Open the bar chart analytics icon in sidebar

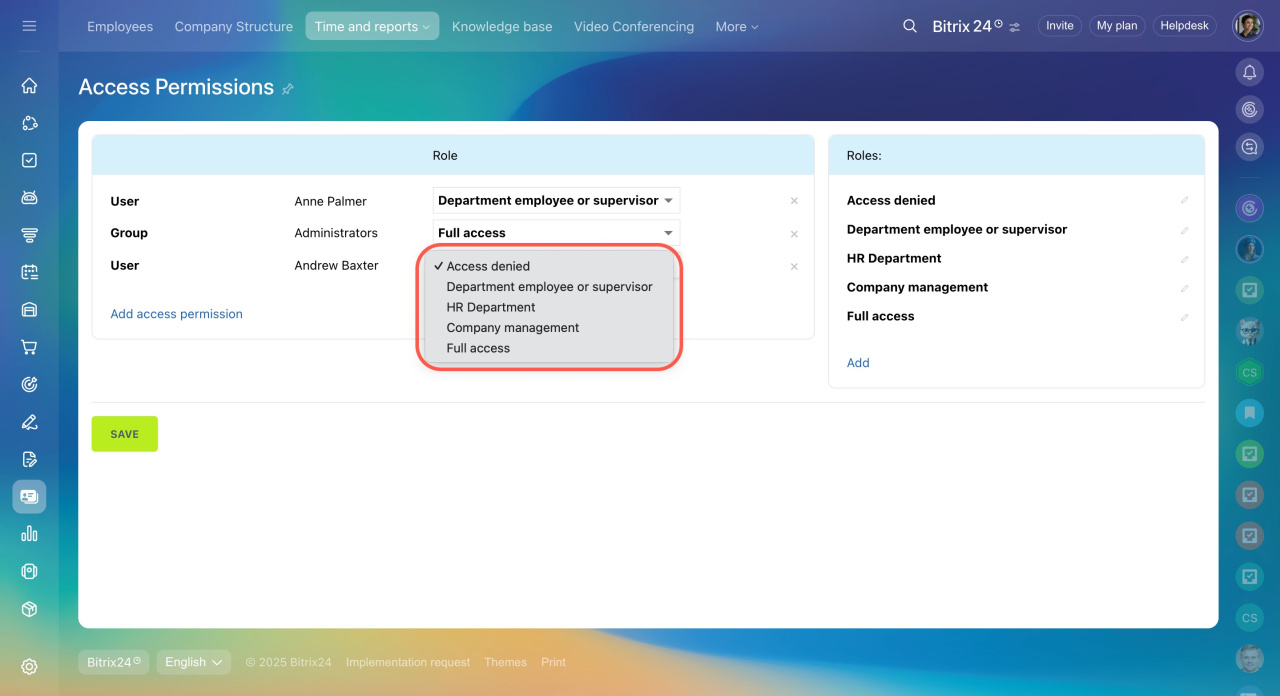coord(29,534)
